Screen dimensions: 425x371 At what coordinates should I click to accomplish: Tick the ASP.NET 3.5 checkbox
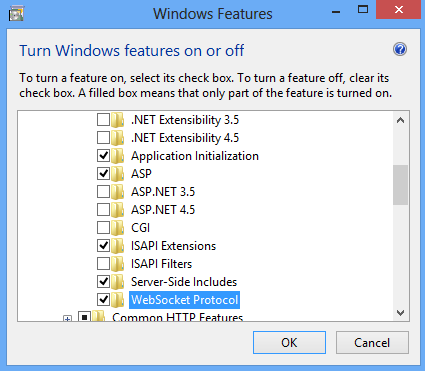103,192
